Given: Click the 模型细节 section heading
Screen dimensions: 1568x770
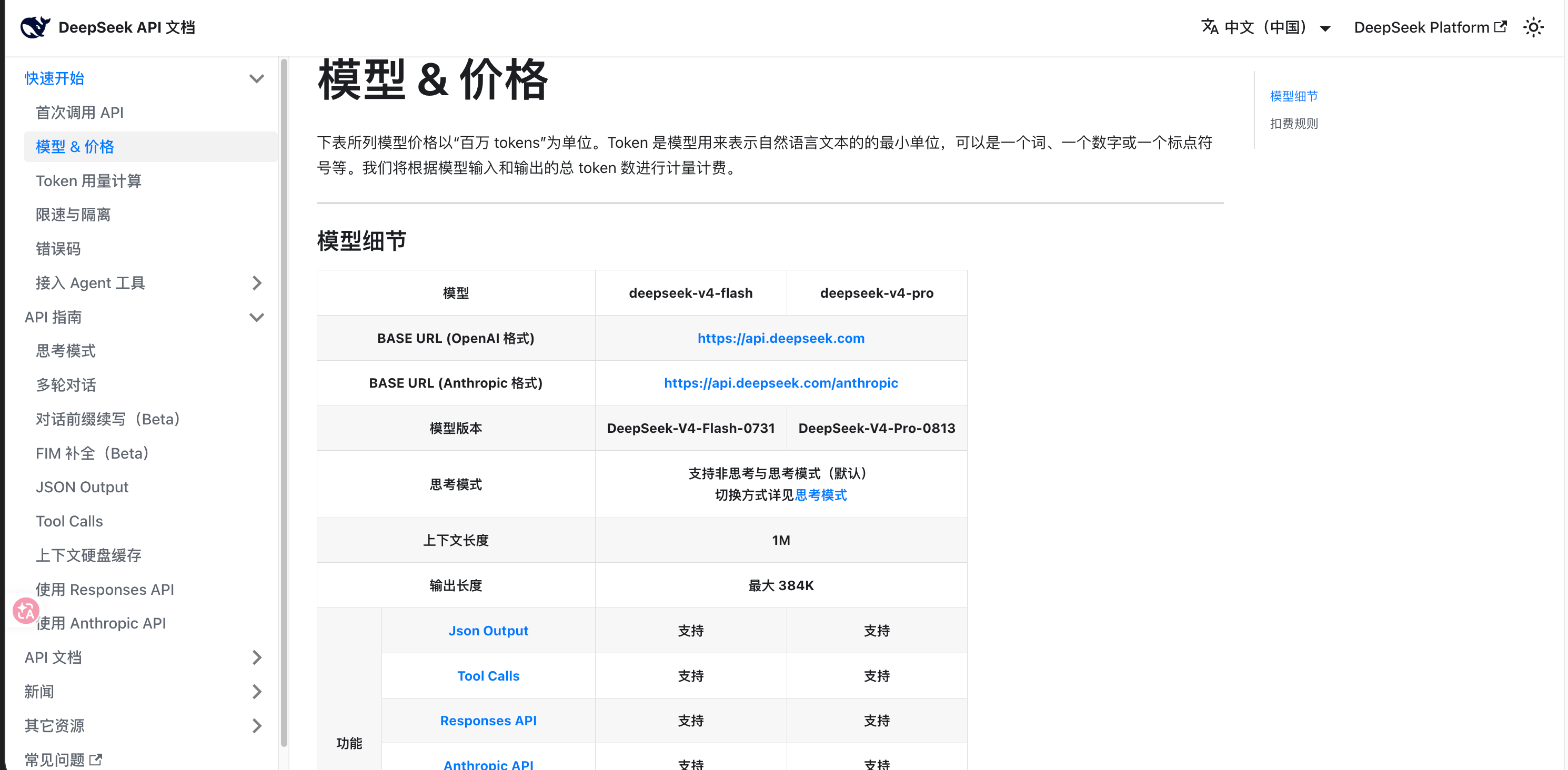Looking at the screenshot, I should pyautogui.click(x=361, y=241).
